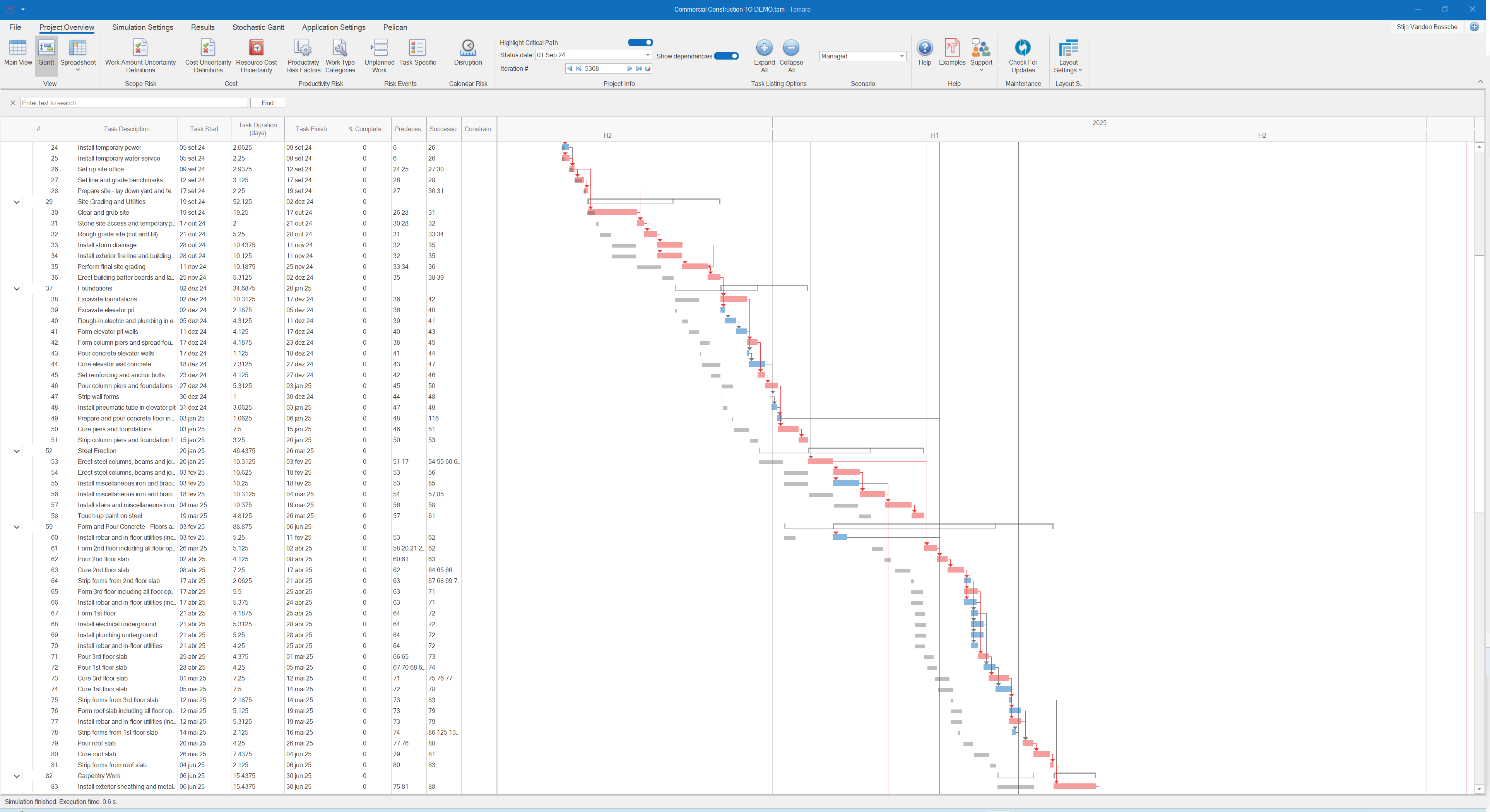Click the iteration color wheel icon
The height and width of the screenshot is (812, 1490).
point(648,68)
